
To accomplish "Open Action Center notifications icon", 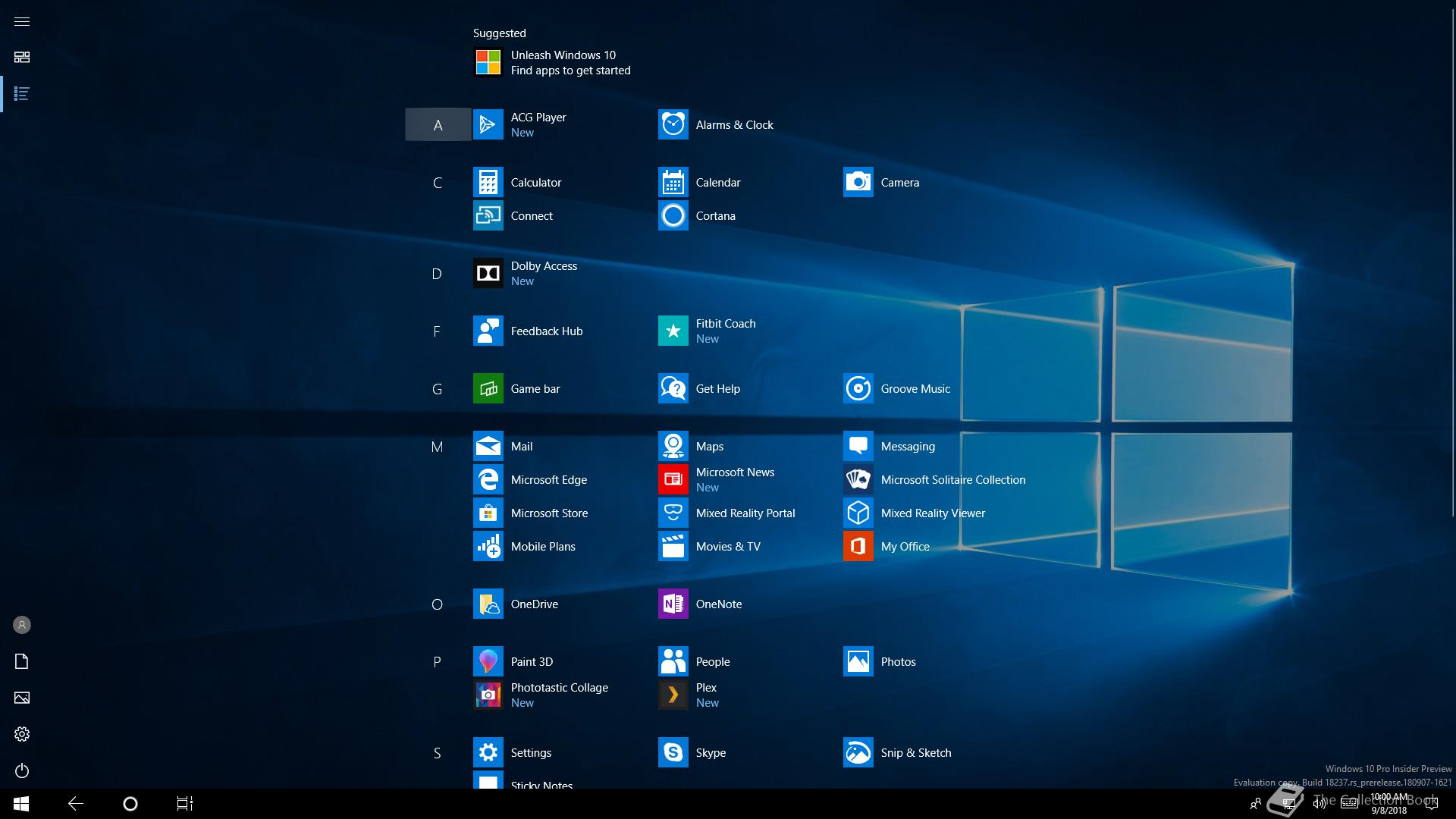I will (1432, 804).
